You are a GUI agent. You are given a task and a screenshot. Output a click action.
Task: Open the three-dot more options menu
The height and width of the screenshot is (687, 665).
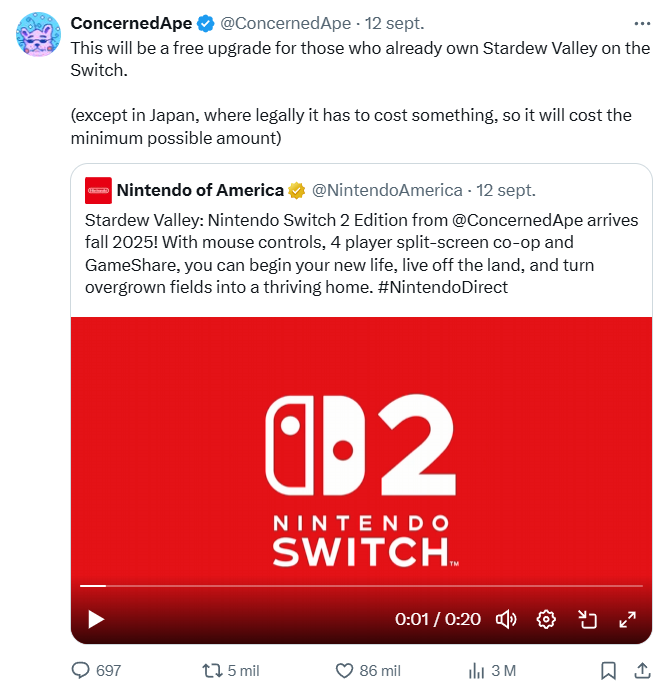point(642,23)
